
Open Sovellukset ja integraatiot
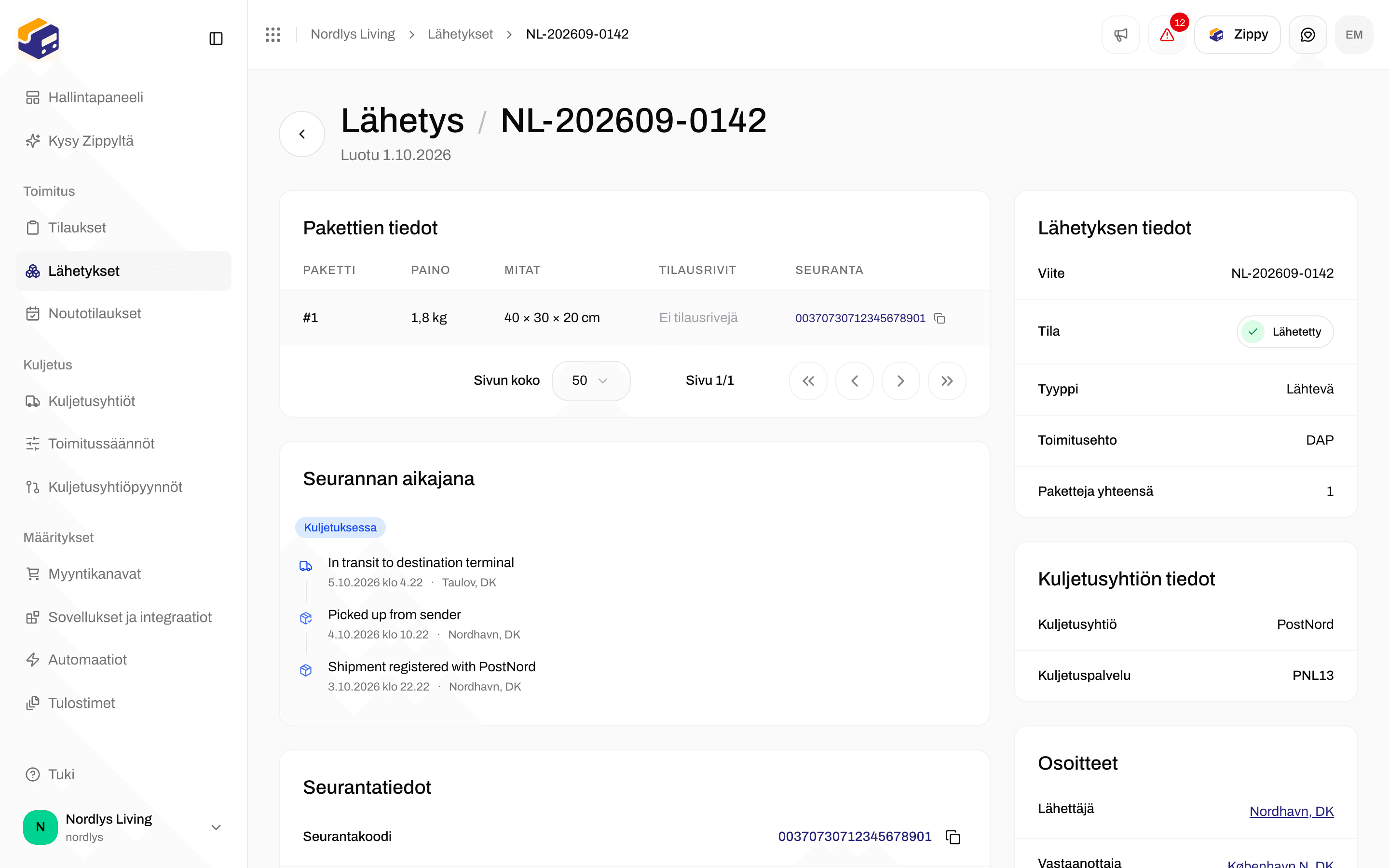pos(123,617)
